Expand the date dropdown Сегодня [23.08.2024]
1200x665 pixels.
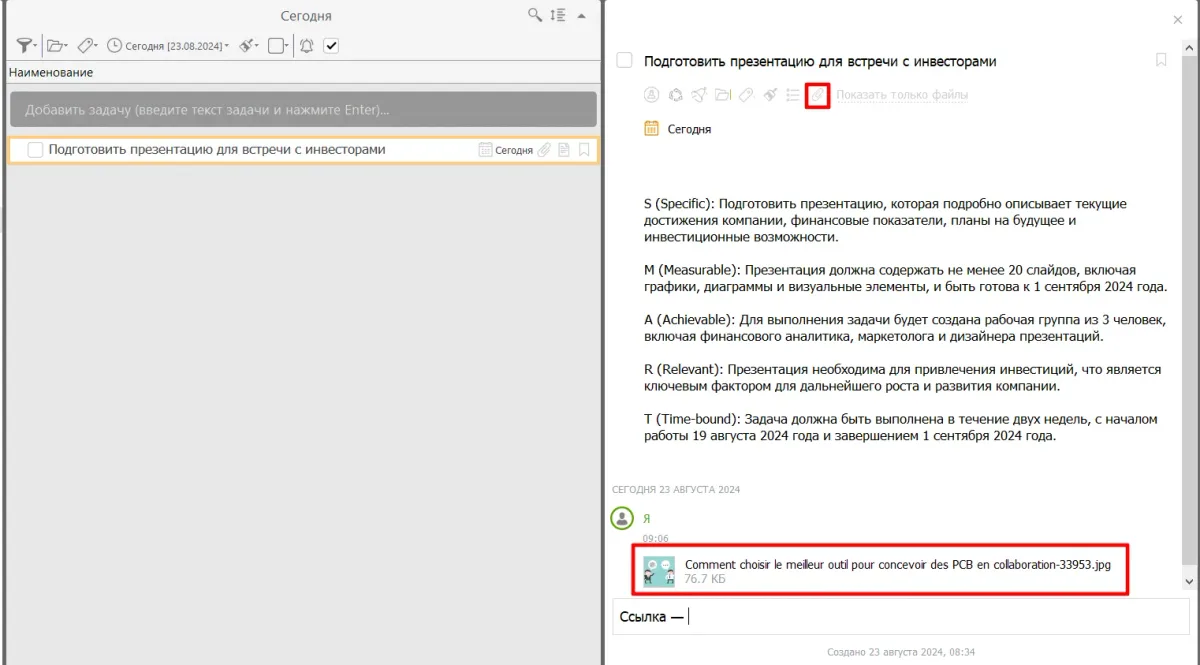coord(169,45)
